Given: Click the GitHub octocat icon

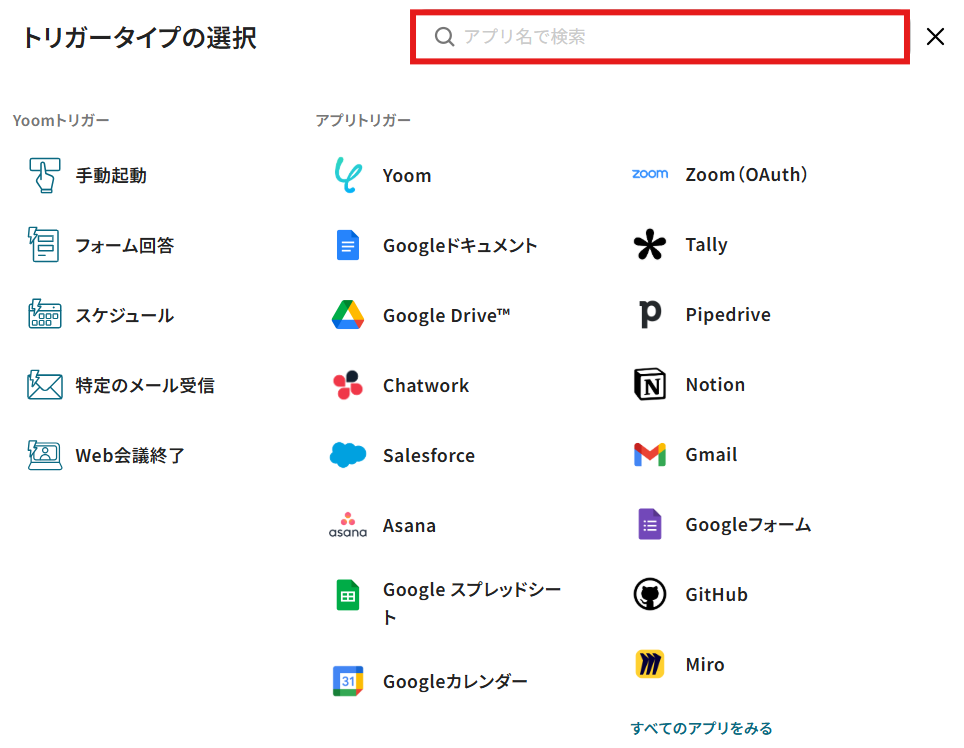Looking at the screenshot, I should click(650, 594).
